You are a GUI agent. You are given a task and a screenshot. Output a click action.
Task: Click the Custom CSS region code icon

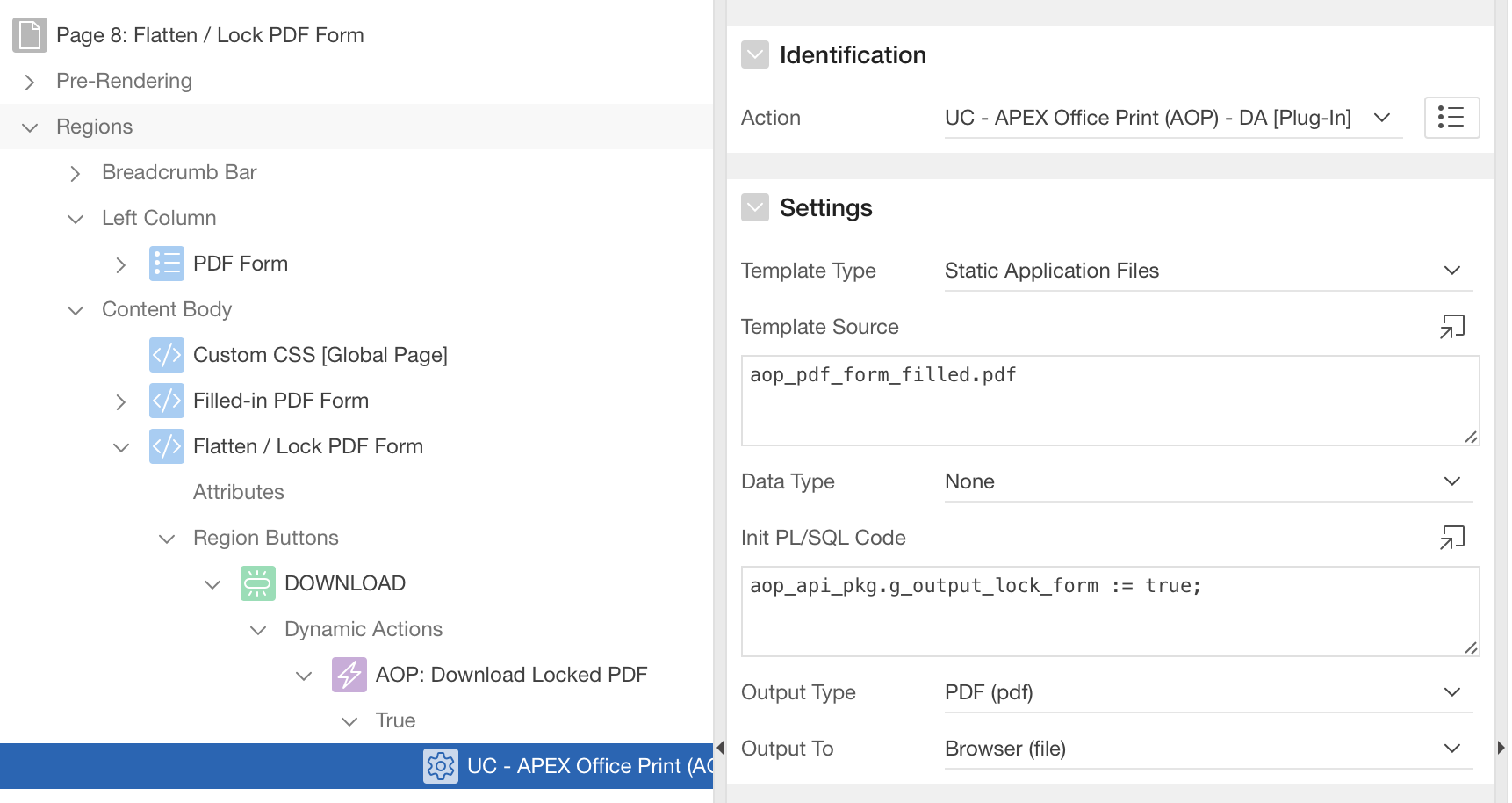(x=167, y=355)
